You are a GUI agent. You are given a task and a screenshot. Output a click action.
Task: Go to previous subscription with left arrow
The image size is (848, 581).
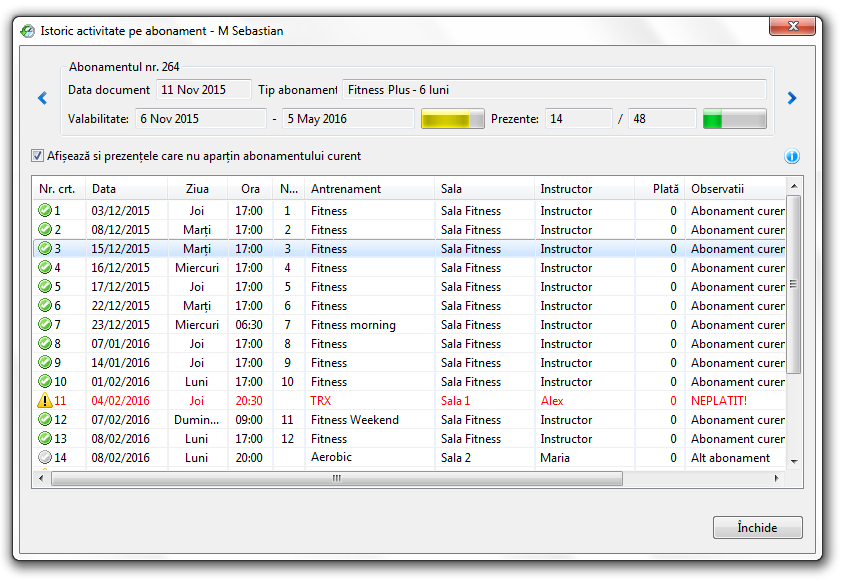click(42, 98)
